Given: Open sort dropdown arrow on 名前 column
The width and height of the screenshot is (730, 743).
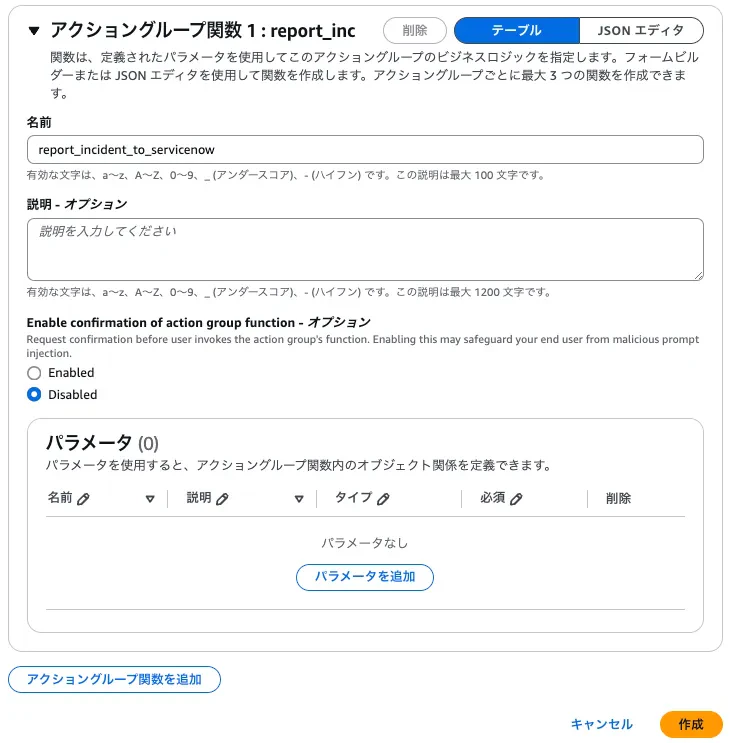Looking at the screenshot, I should point(150,498).
